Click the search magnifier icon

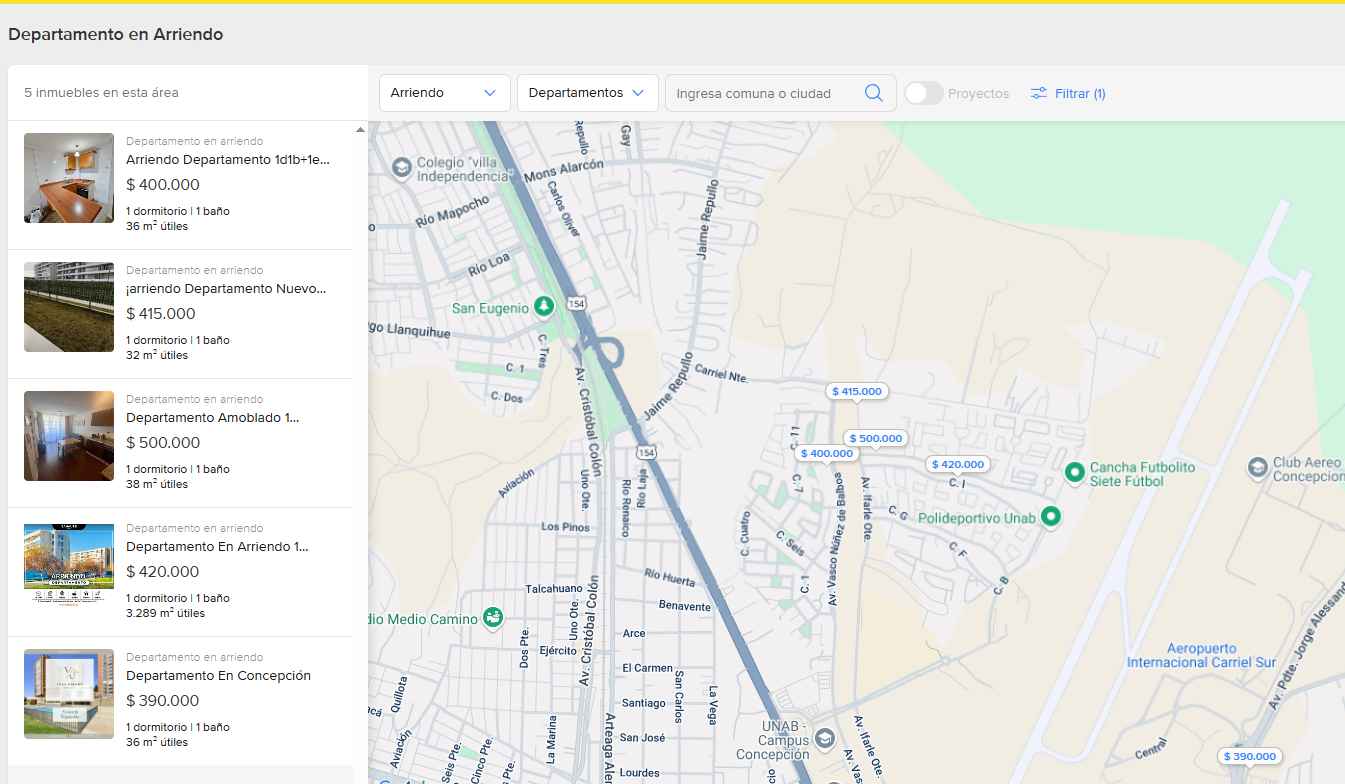coord(873,93)
